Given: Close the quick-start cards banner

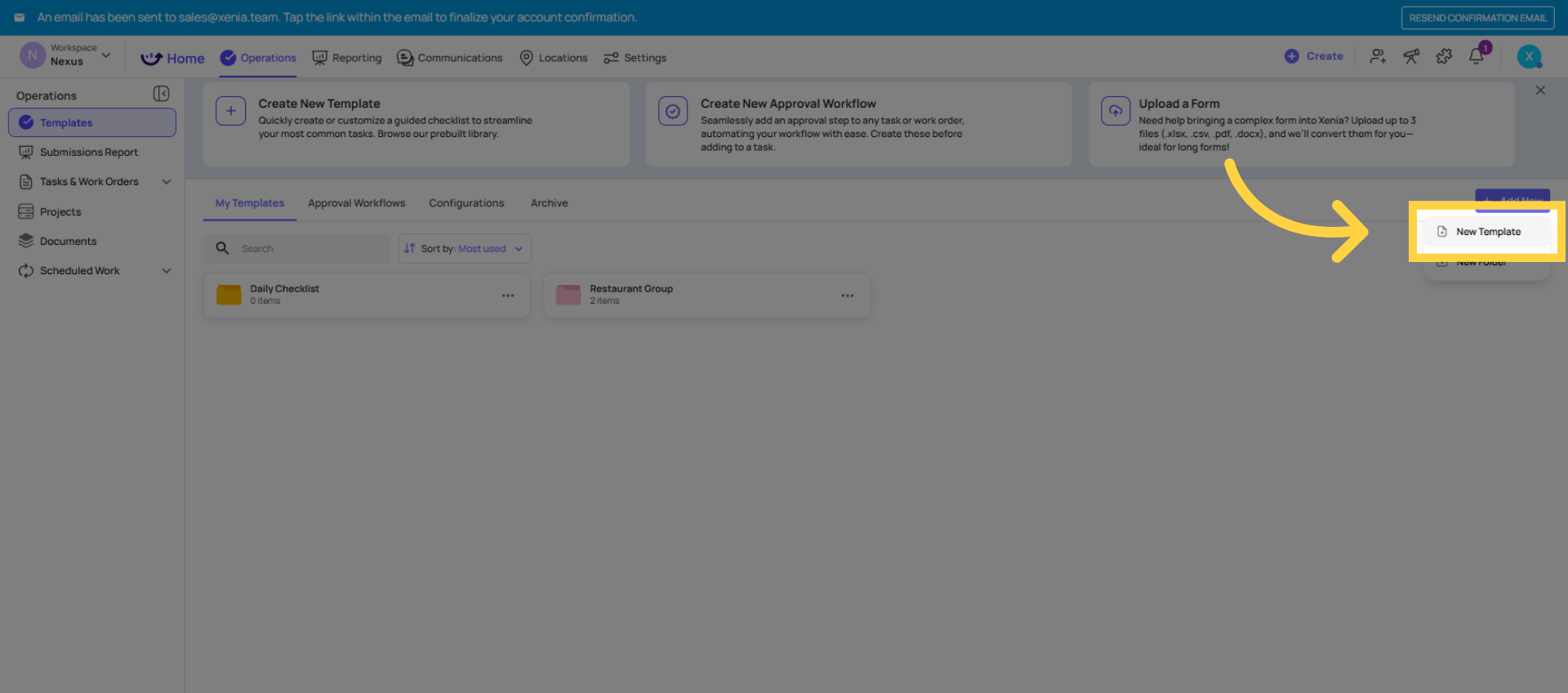Looking at the screenshot, I should [1540, 91].
